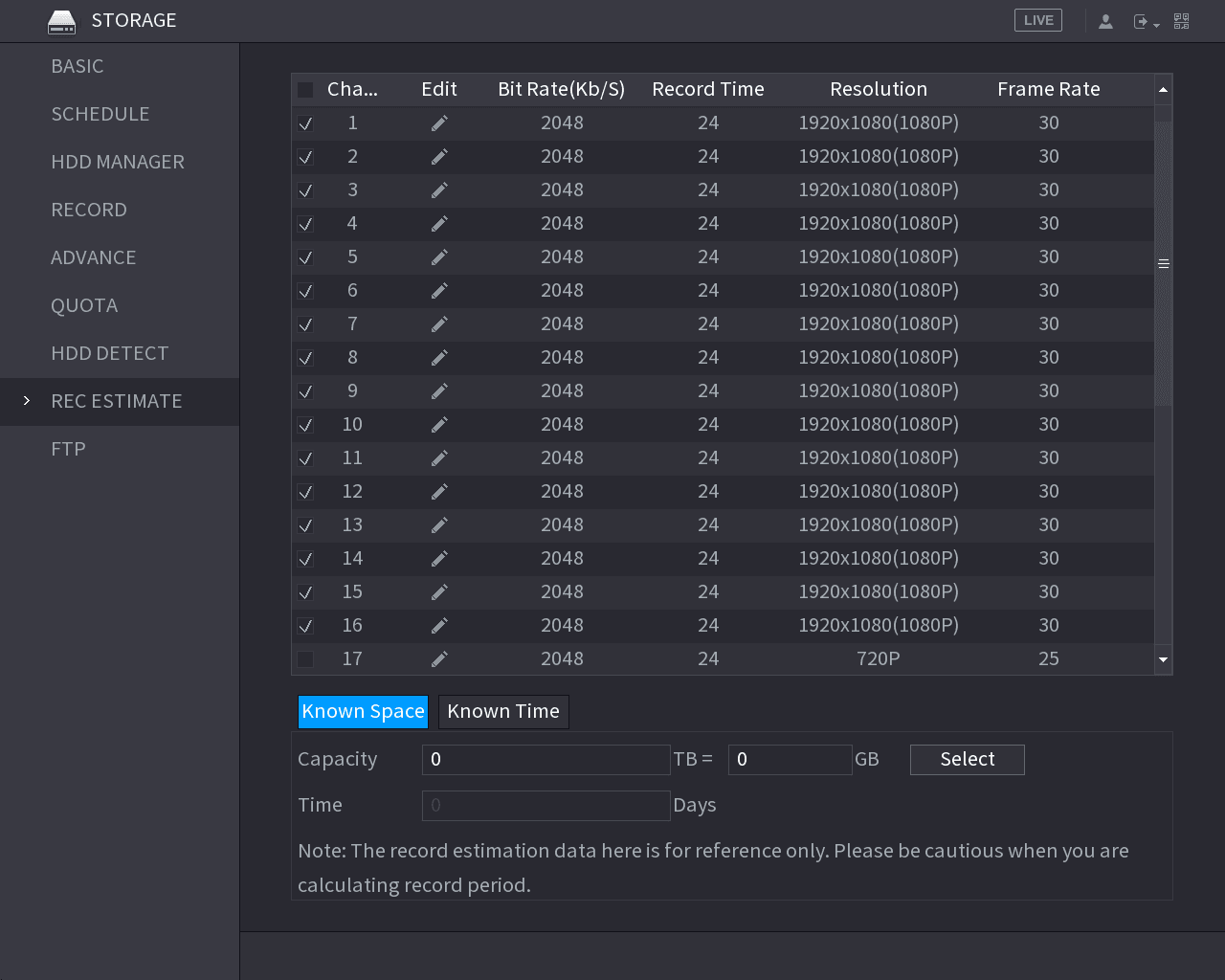Open QUOTA settings
This screenshot has width=1225, height=980.
[120, 306]
